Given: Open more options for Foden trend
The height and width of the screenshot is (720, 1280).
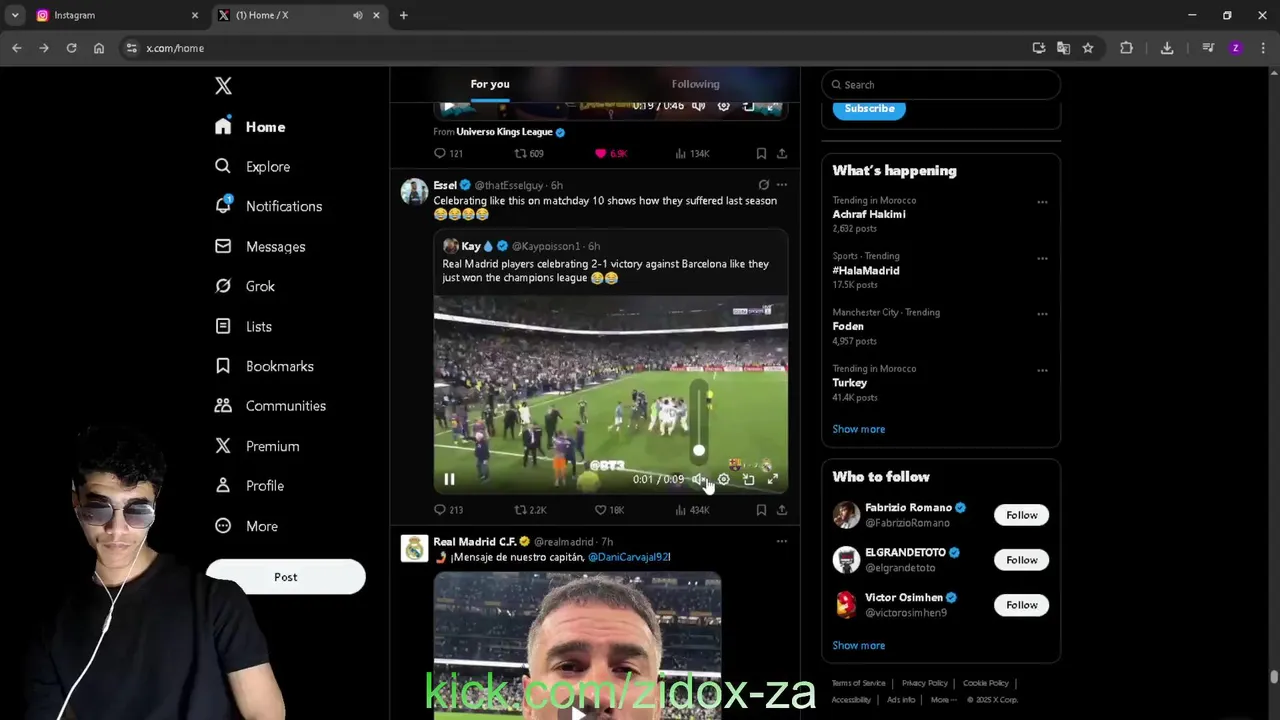Looking at the screenshot, I should 1042,314.
